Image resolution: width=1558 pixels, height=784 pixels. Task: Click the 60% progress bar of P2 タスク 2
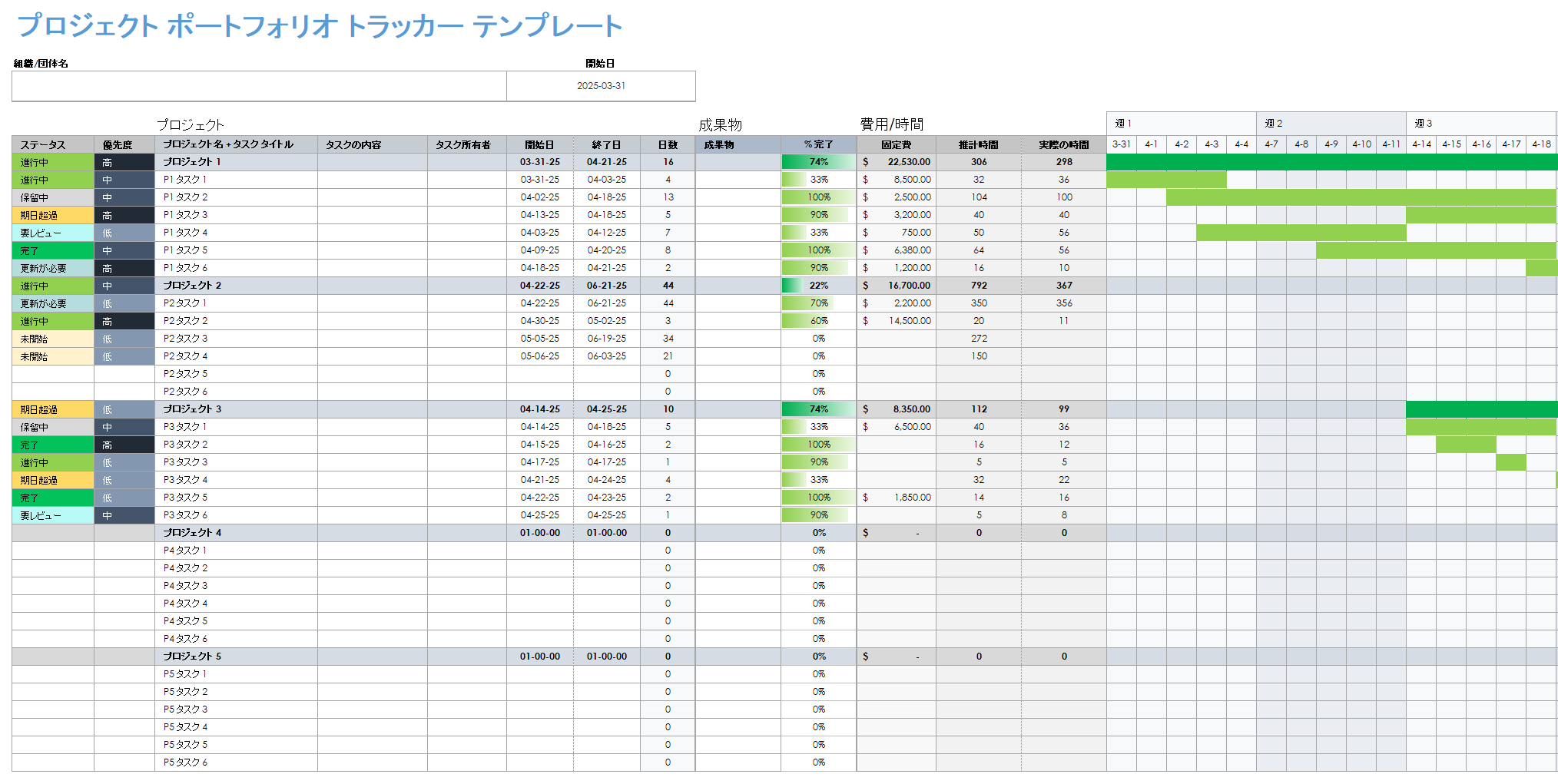pos(818,321)
